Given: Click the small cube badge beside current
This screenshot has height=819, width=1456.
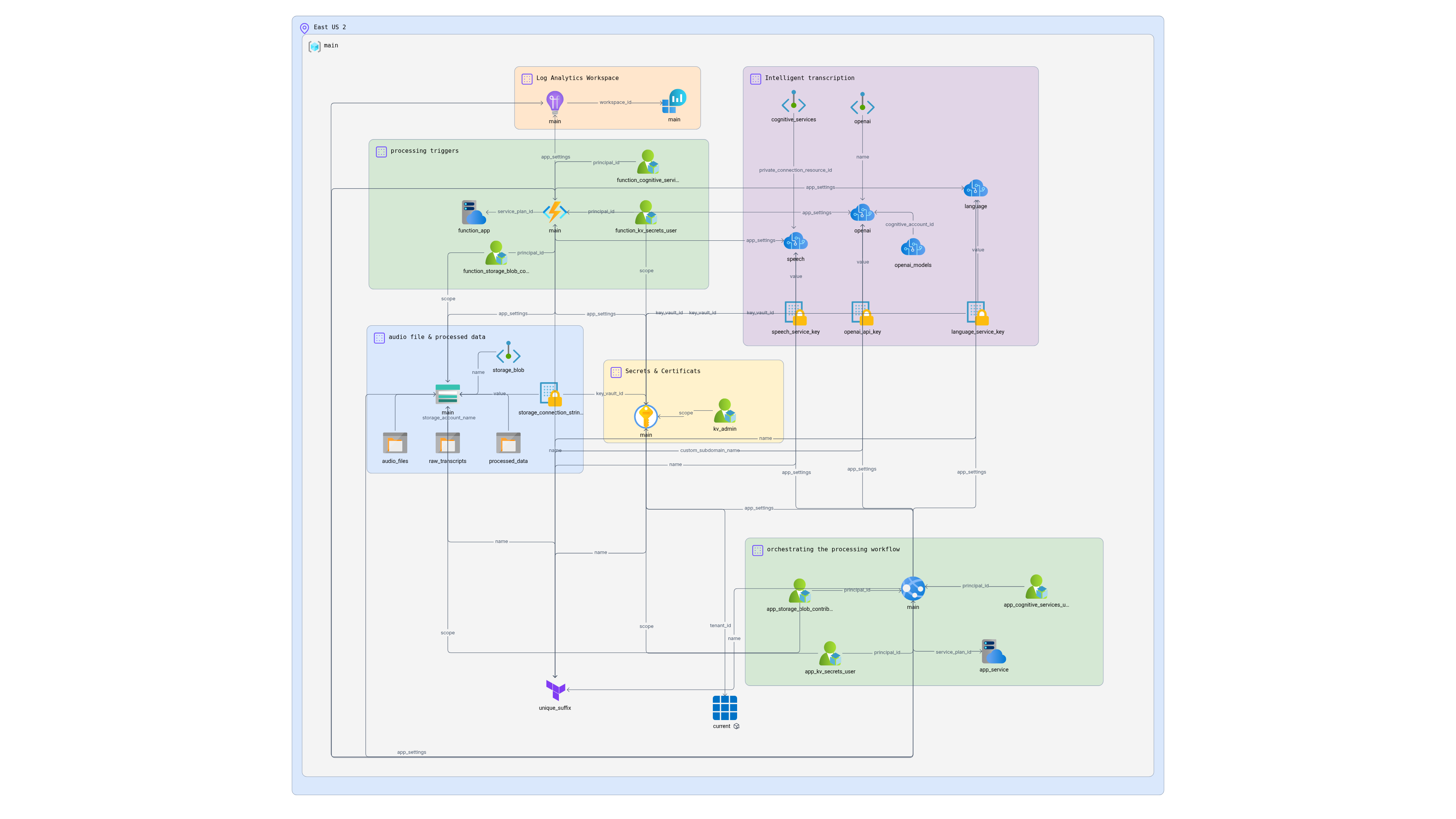Looking at the screenshot, I should click(x=736, y=727).
